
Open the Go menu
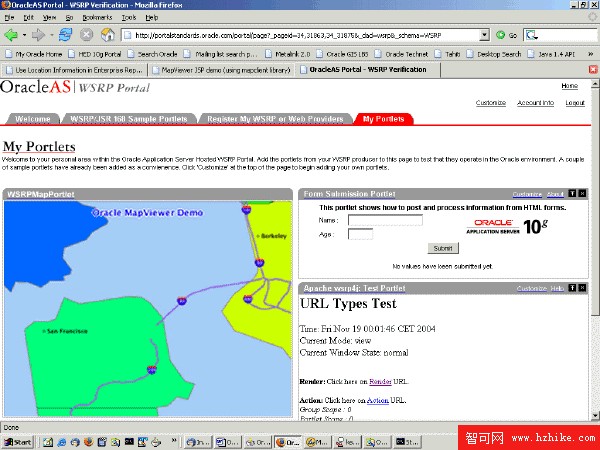pos(69,18)
